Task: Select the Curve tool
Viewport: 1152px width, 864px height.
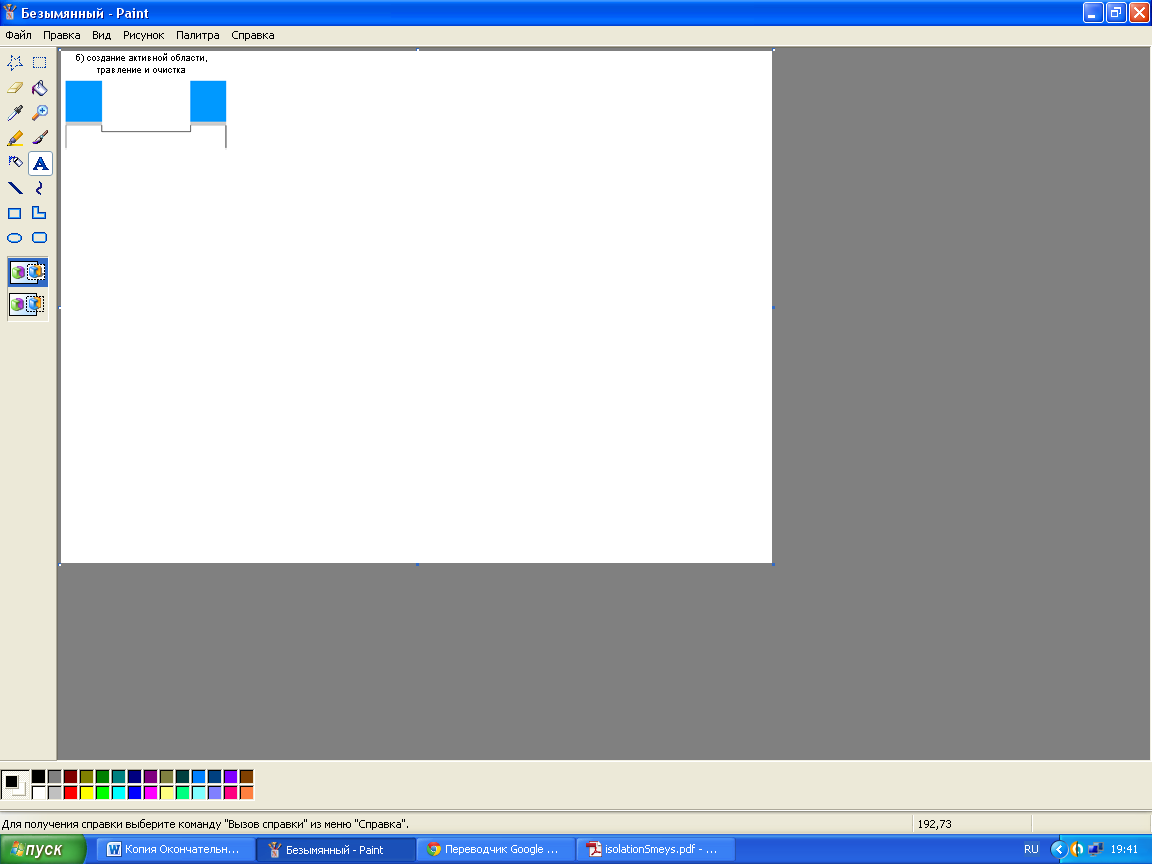Action: click(x=40, y=188)
